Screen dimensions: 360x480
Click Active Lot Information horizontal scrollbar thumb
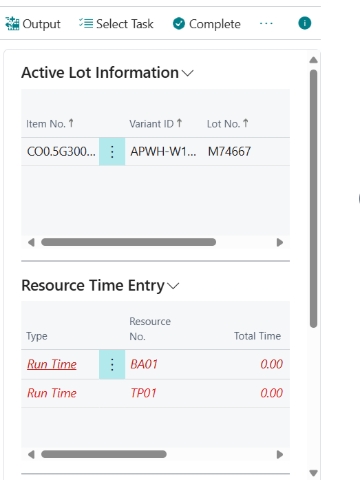pyautogui.click(x=128, y=242)
